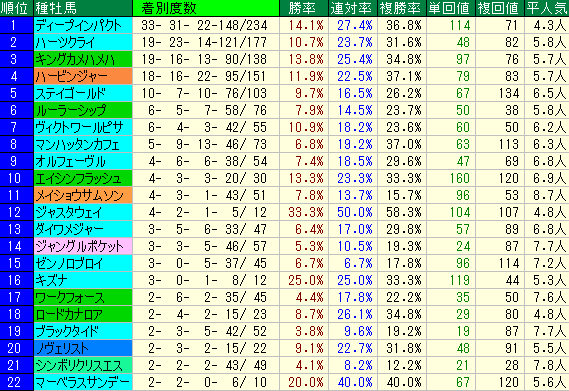Click the 複勝率 header cell
The width and height of the screenshot is (569, 391).
tap(402, 8)
